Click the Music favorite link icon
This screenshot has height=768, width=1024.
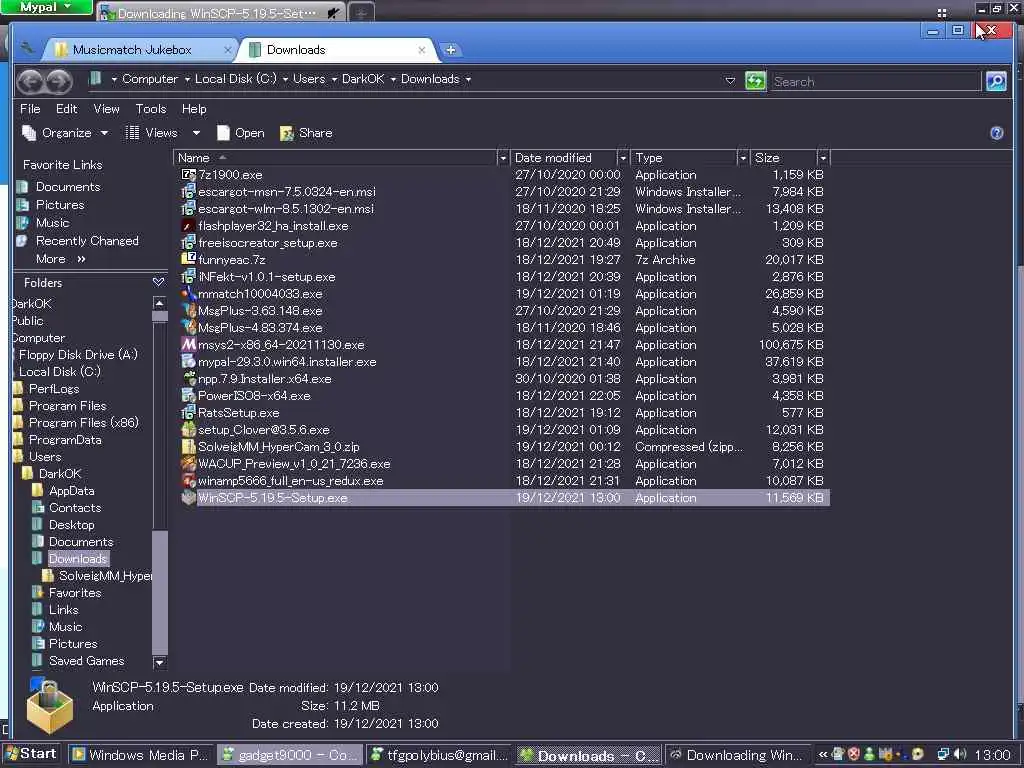pos(22,223)
